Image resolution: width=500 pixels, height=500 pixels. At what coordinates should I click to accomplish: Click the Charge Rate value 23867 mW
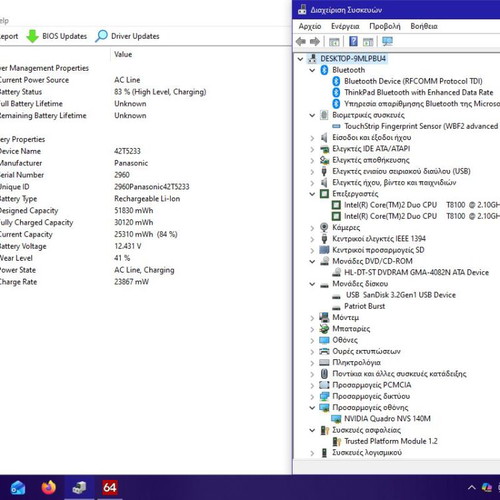coord(131,282)
